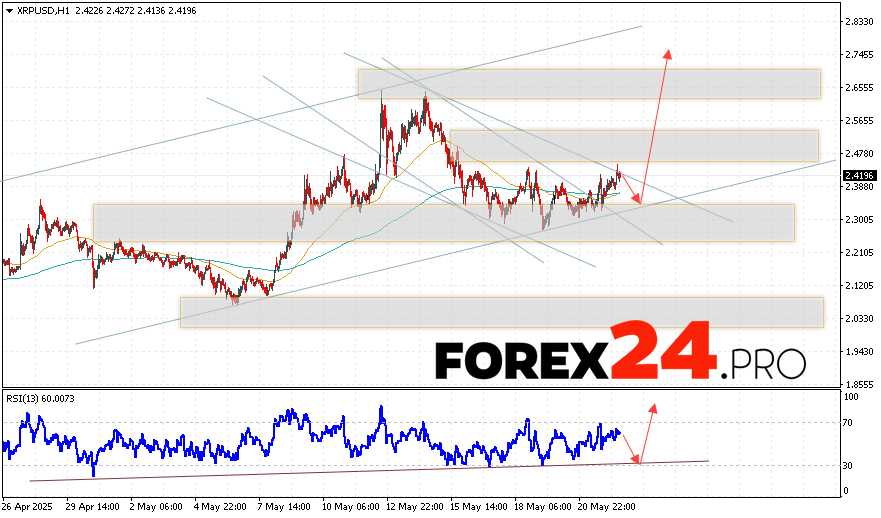Select the short red downward arrow on price chart

631,187
